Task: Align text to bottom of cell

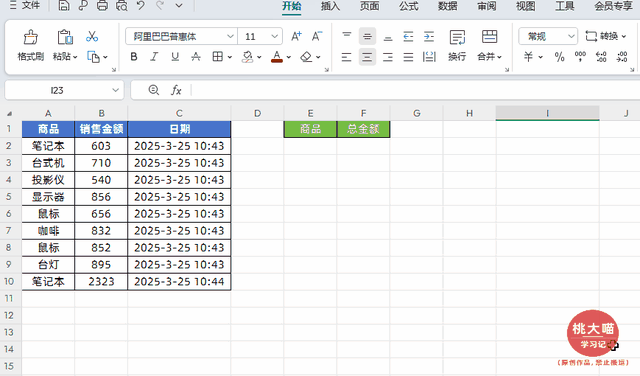Action: [388, 36]
